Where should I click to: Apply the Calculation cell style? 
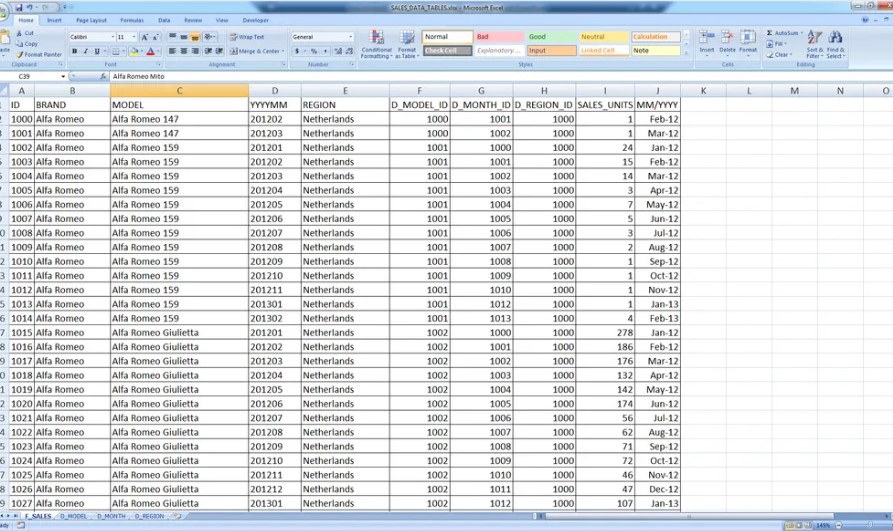(656, 36)
